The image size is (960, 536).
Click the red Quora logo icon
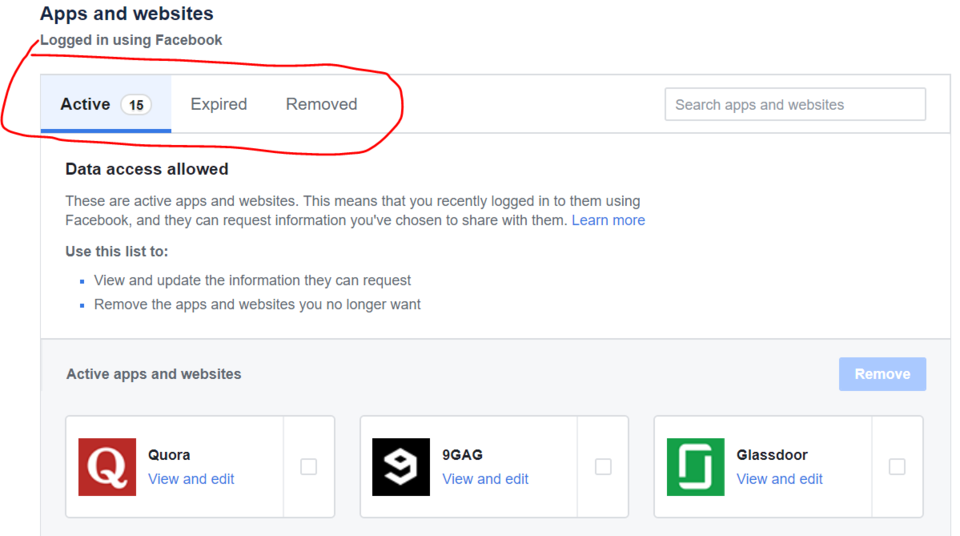pyautogui.click(x=107, y=467)
